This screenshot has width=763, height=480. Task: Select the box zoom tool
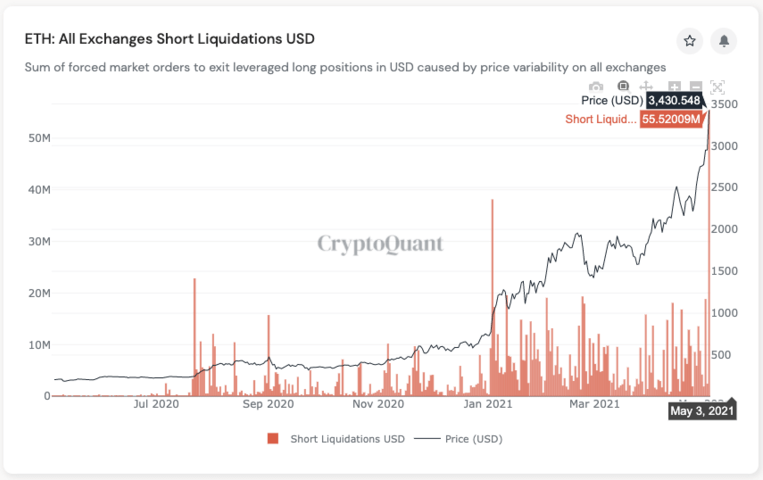click(x=623, y=87)
